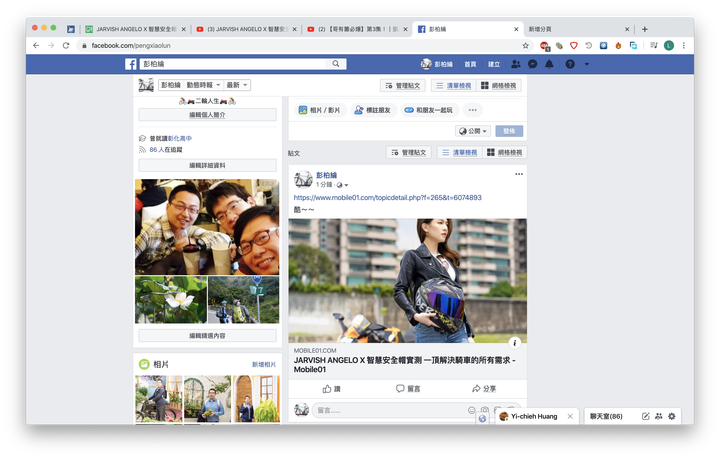Open the 最新 dropdown

(x=237, y=85)
